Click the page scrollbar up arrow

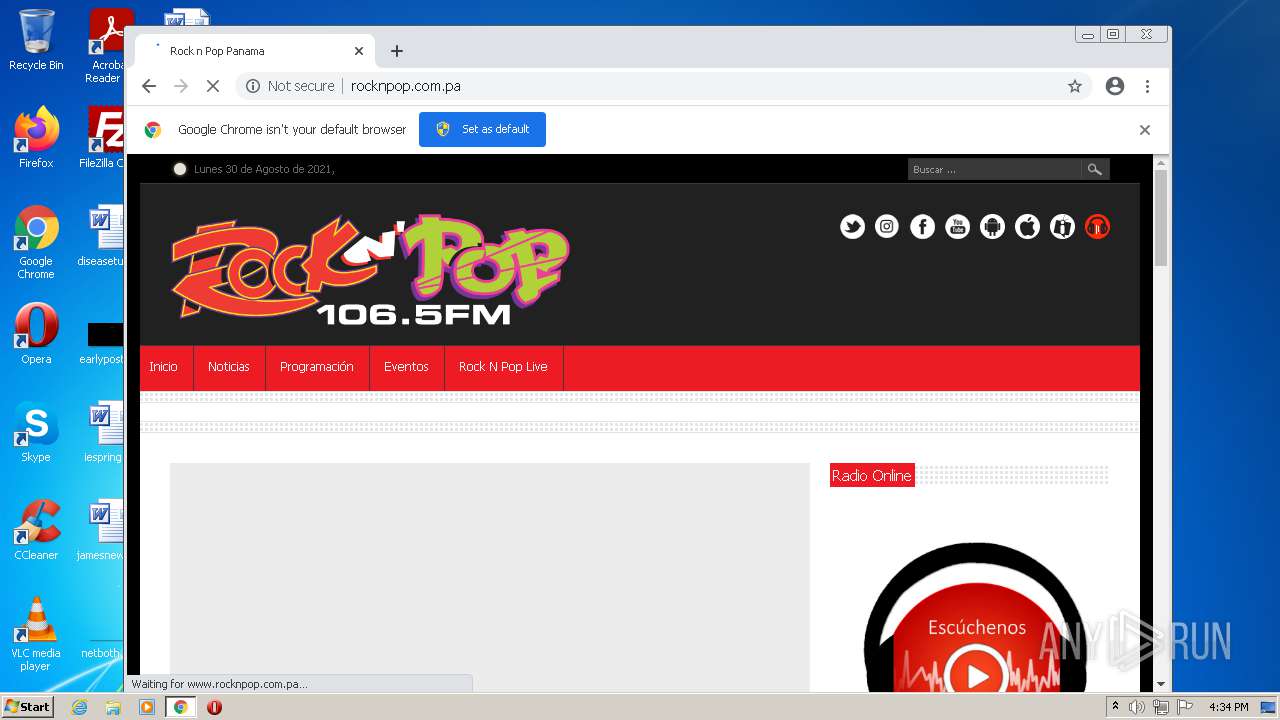pos(1161,162)
